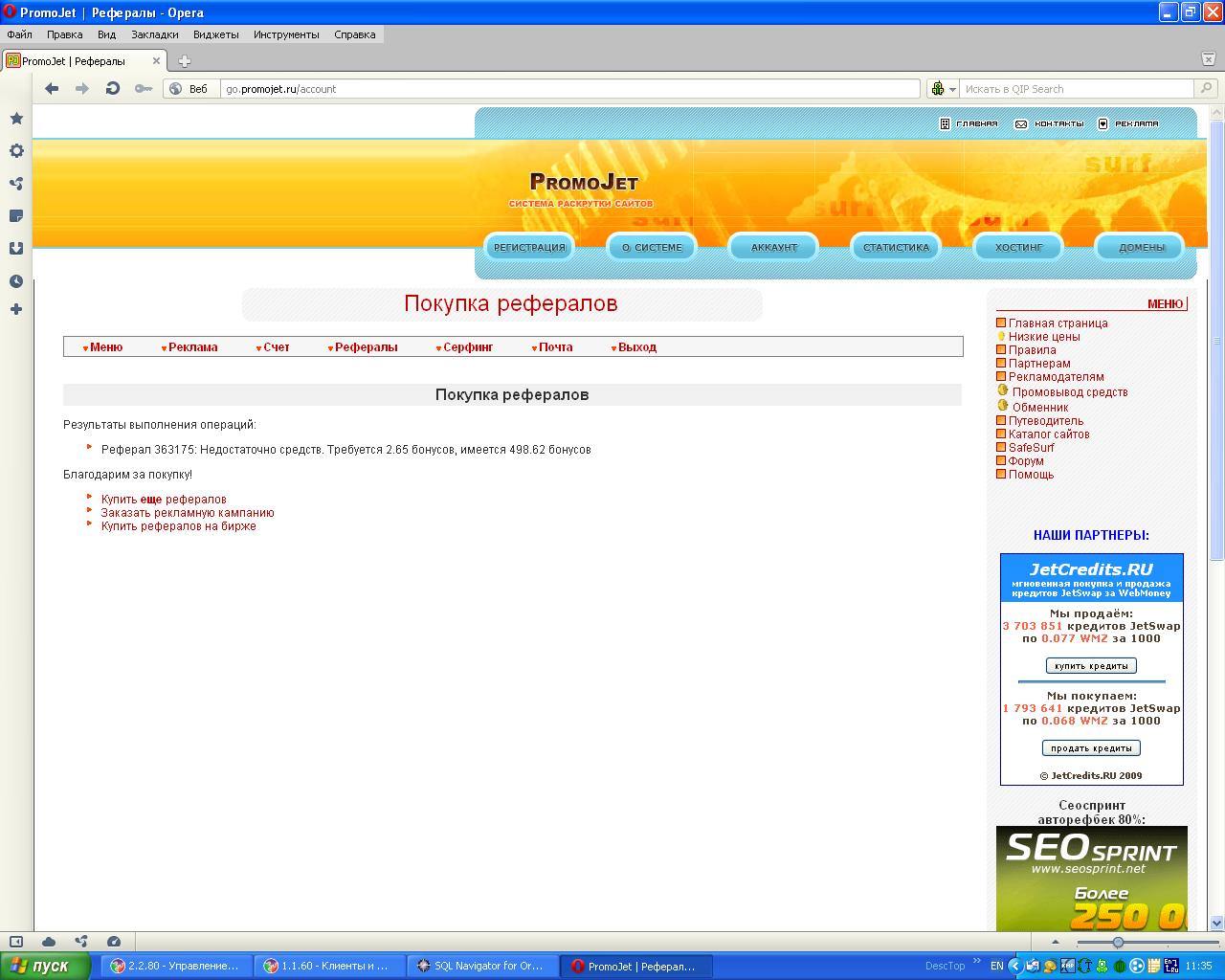The width and height of the screenshot is (1225, 980).
Task: Open the Bookmarks star panel in sidebar
Action: click(16, 118)
